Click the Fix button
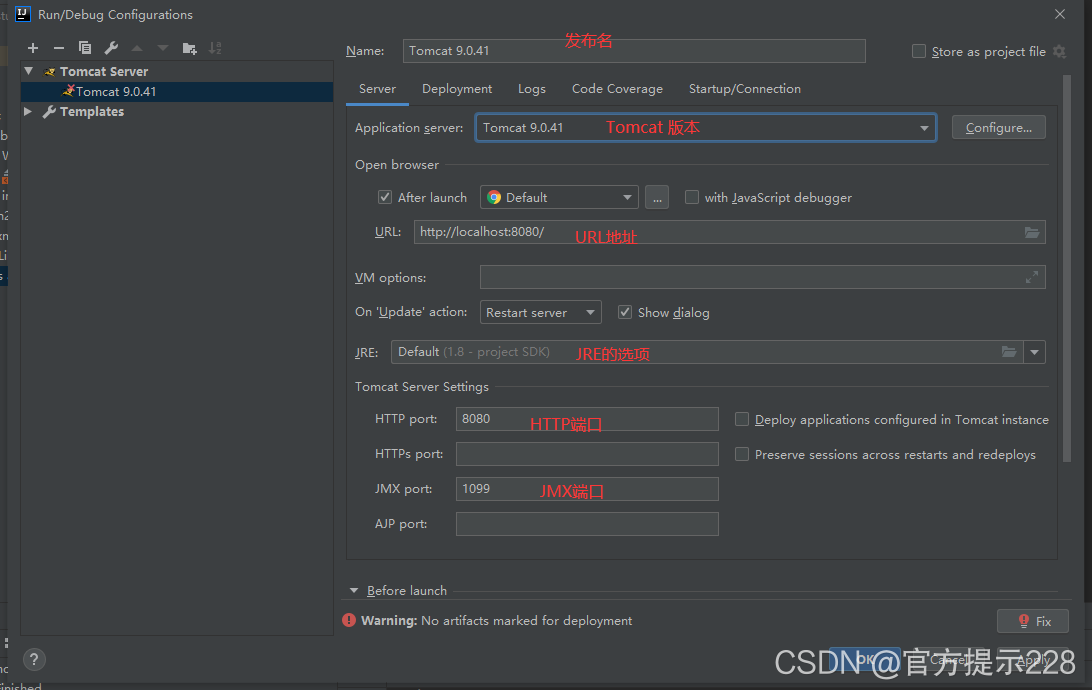 tap(1033, 621)
